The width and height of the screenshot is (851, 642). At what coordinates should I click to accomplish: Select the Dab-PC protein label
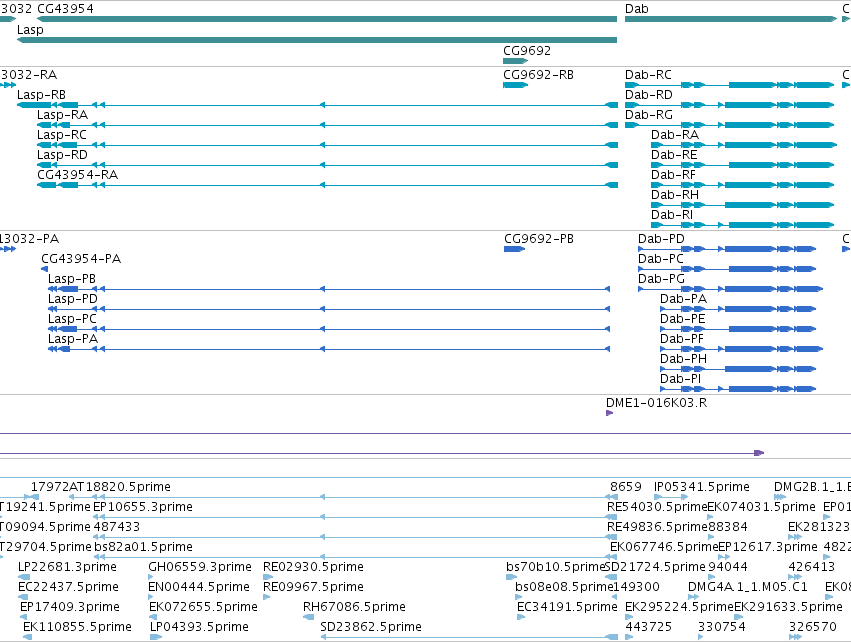(661, 259)
